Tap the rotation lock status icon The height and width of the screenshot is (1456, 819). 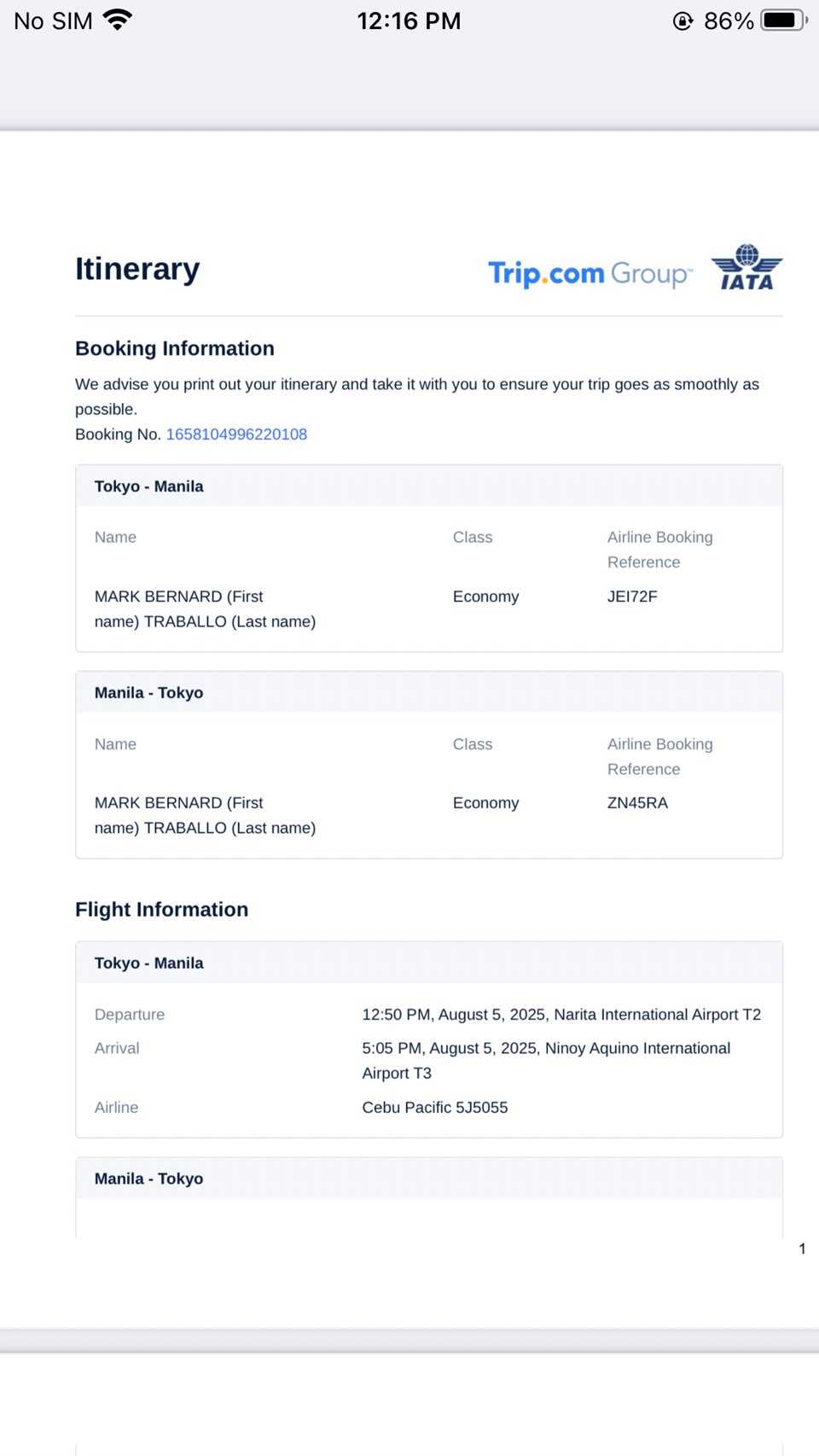coord(682,21)
